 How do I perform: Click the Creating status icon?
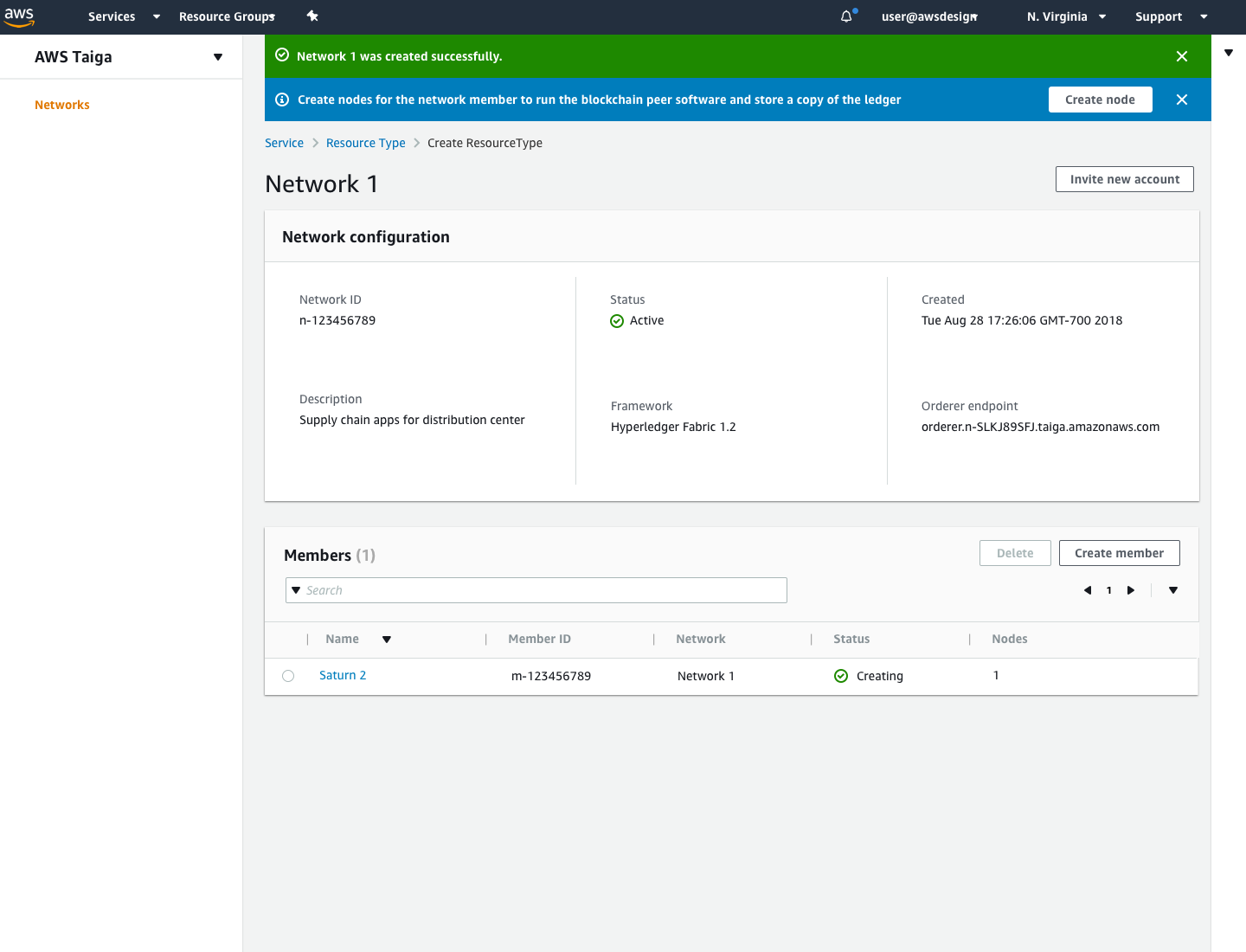841,676
